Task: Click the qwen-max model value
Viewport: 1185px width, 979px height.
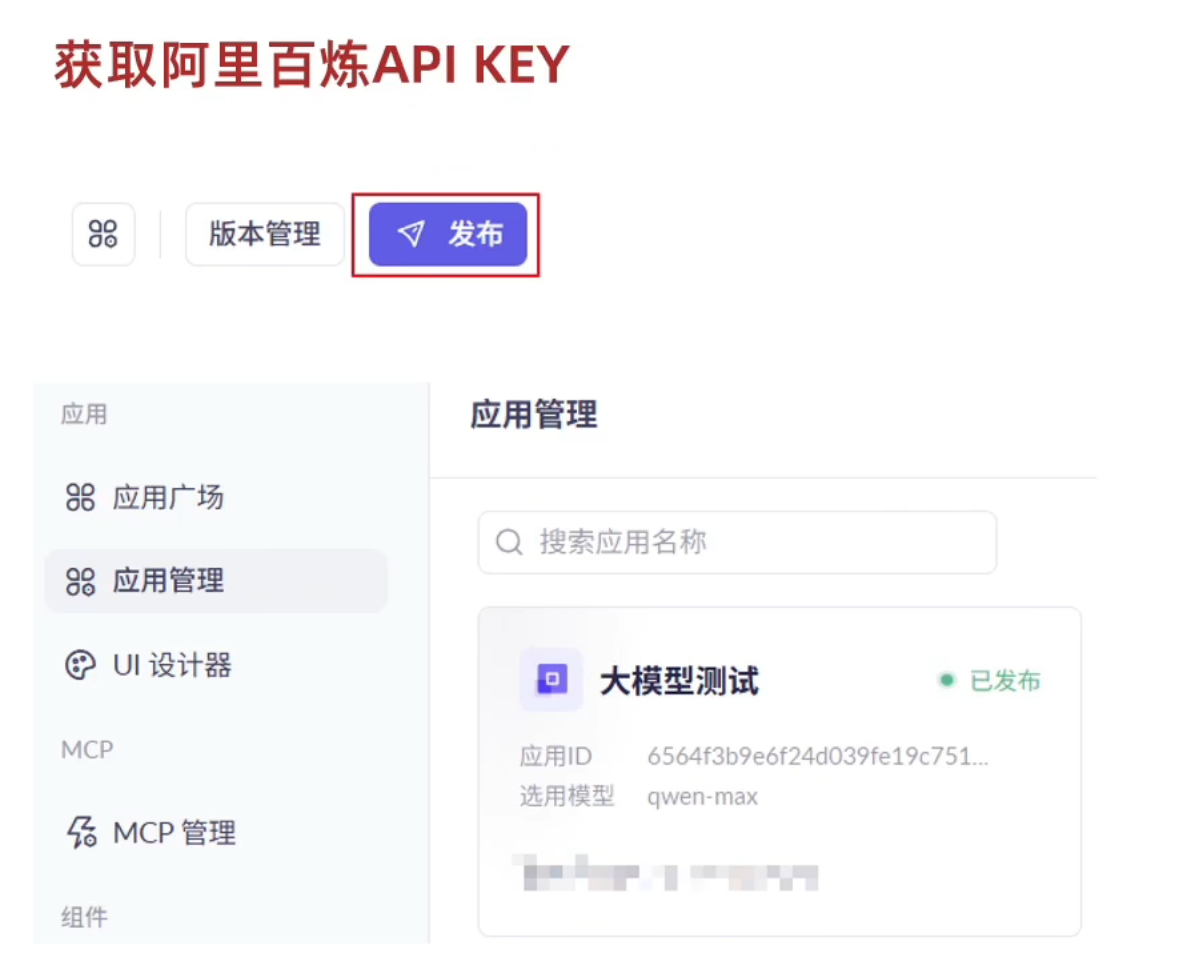Action: (x=702, y=796)
